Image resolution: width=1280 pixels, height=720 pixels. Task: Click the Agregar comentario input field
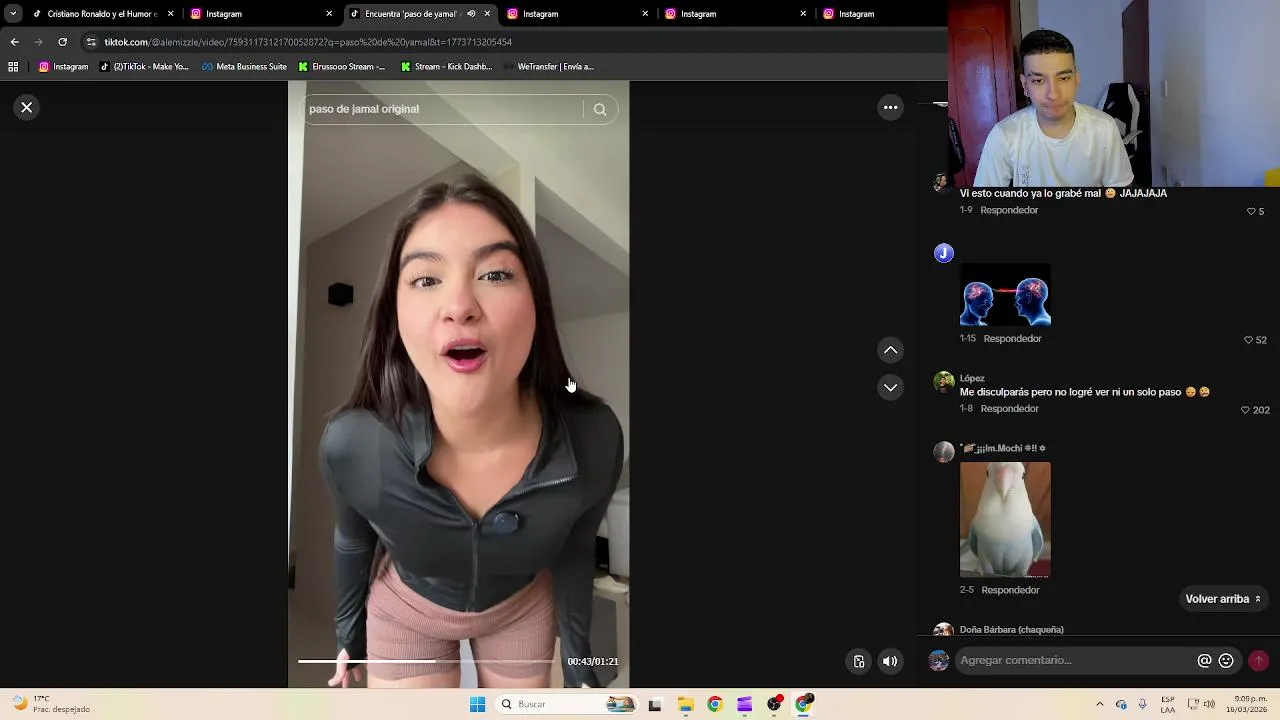click(x=1074, y=660)
